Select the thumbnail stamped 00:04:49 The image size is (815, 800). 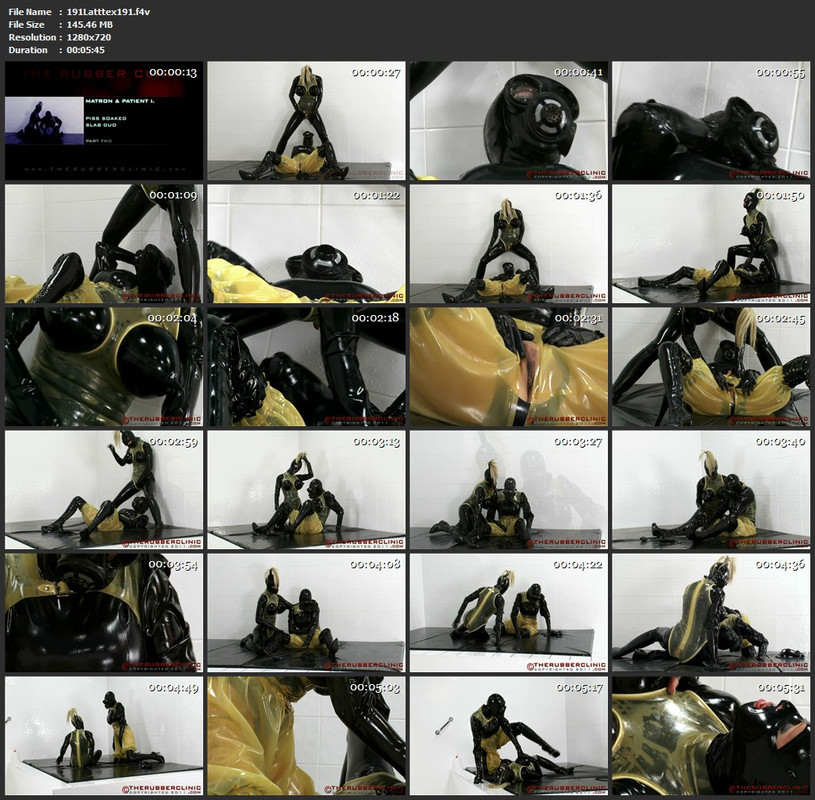point(104,736)
